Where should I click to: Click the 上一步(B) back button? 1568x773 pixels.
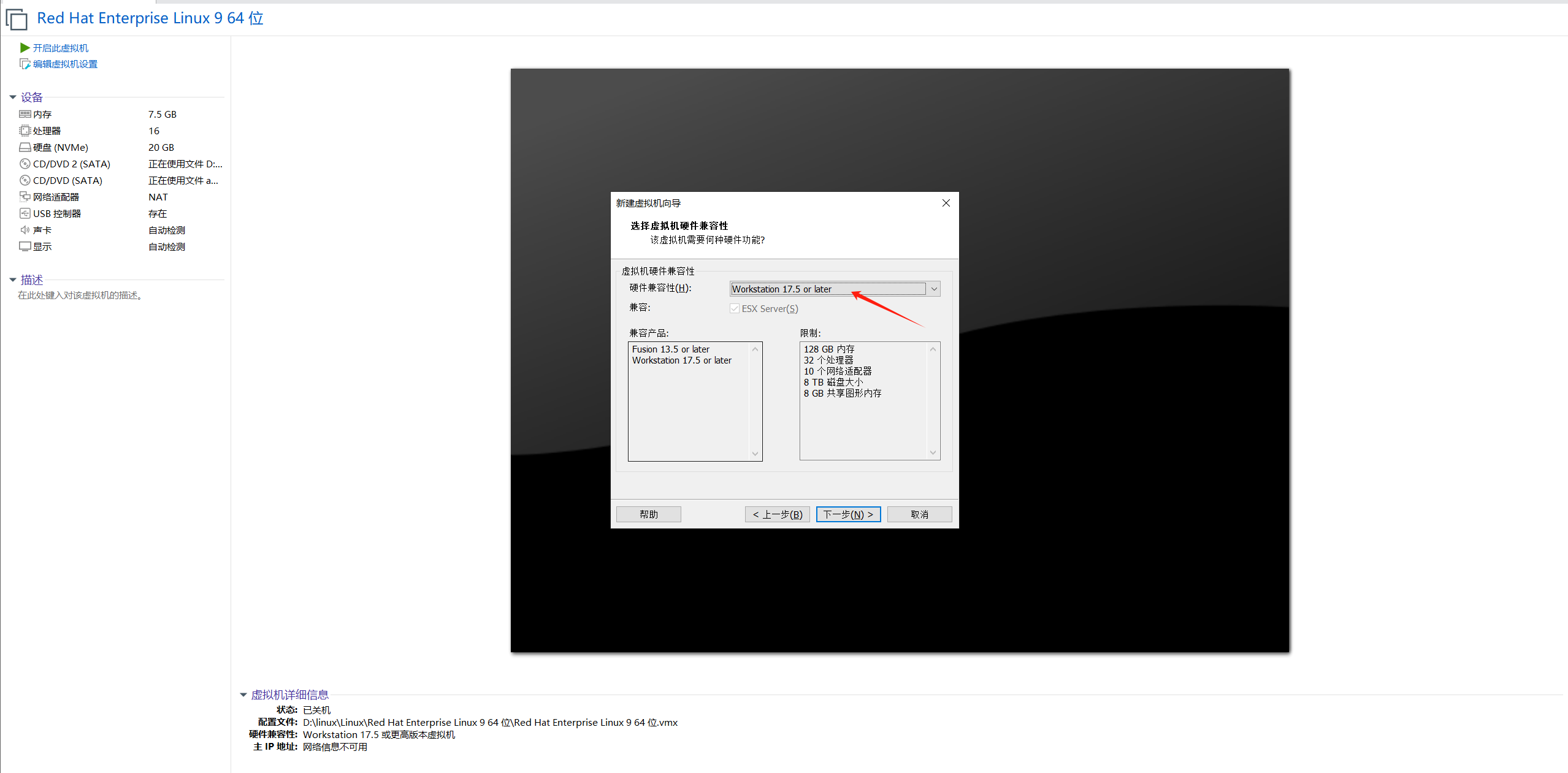pos(778,514)
